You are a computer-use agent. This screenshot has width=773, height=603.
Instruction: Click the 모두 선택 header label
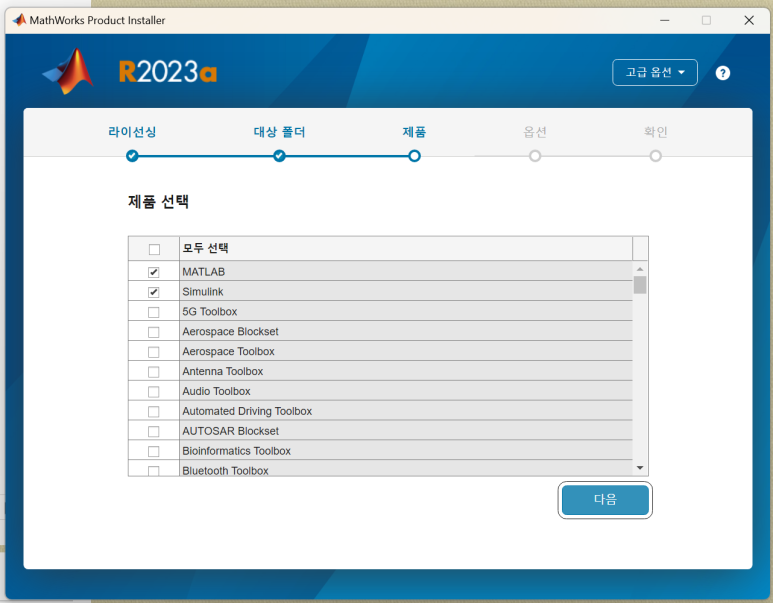coord(206,248)
